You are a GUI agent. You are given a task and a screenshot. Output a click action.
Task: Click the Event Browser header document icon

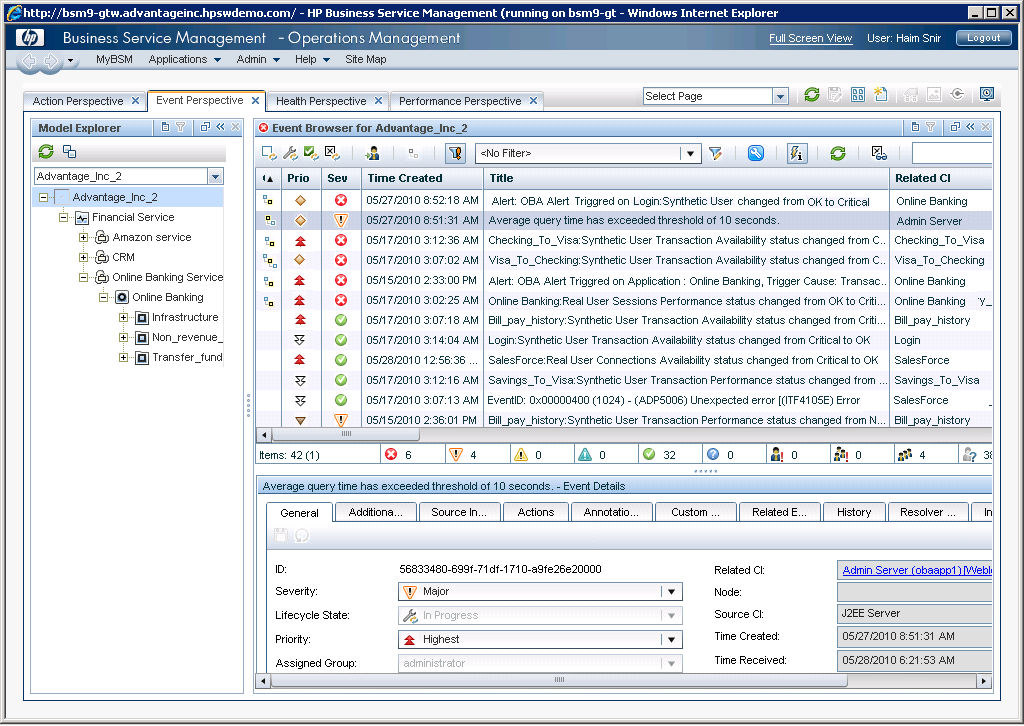point(915,127)
